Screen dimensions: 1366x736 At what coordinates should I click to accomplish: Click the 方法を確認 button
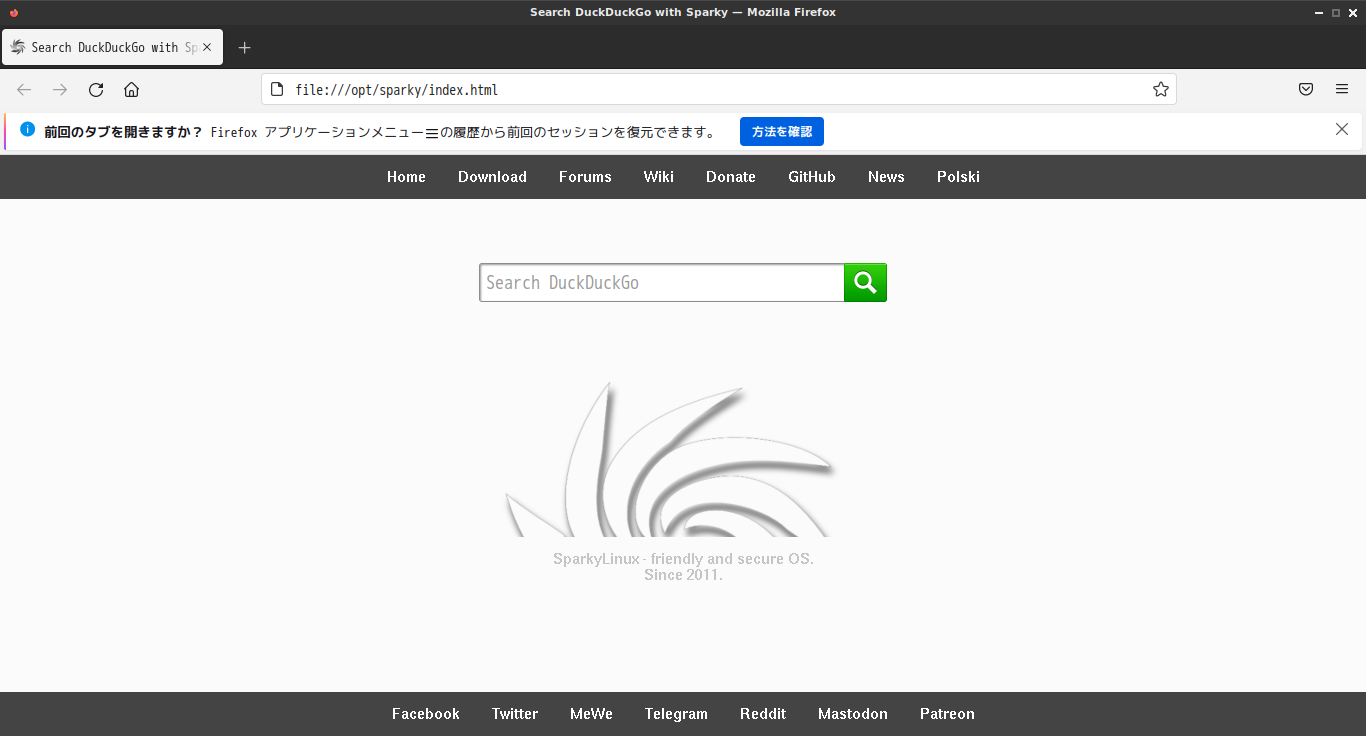782,131
